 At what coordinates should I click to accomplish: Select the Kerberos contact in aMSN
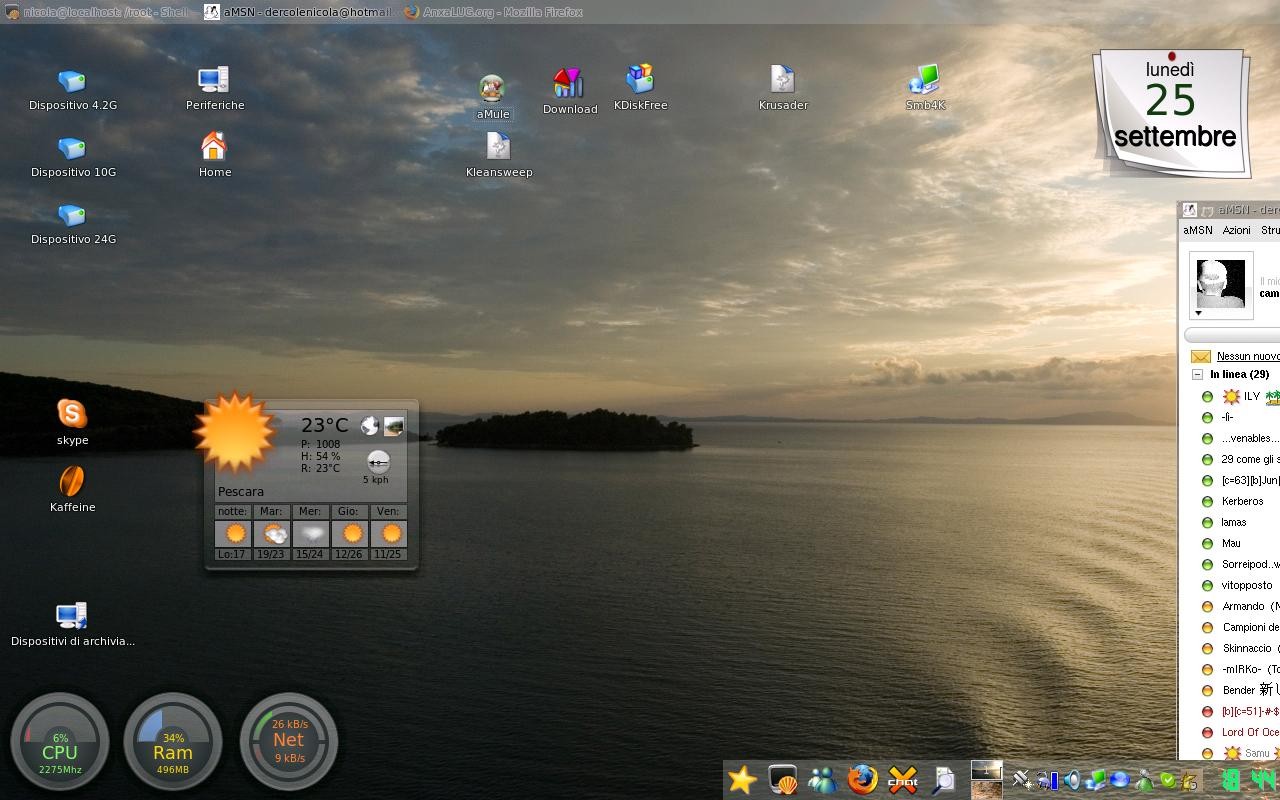[x=1242, y=501]
